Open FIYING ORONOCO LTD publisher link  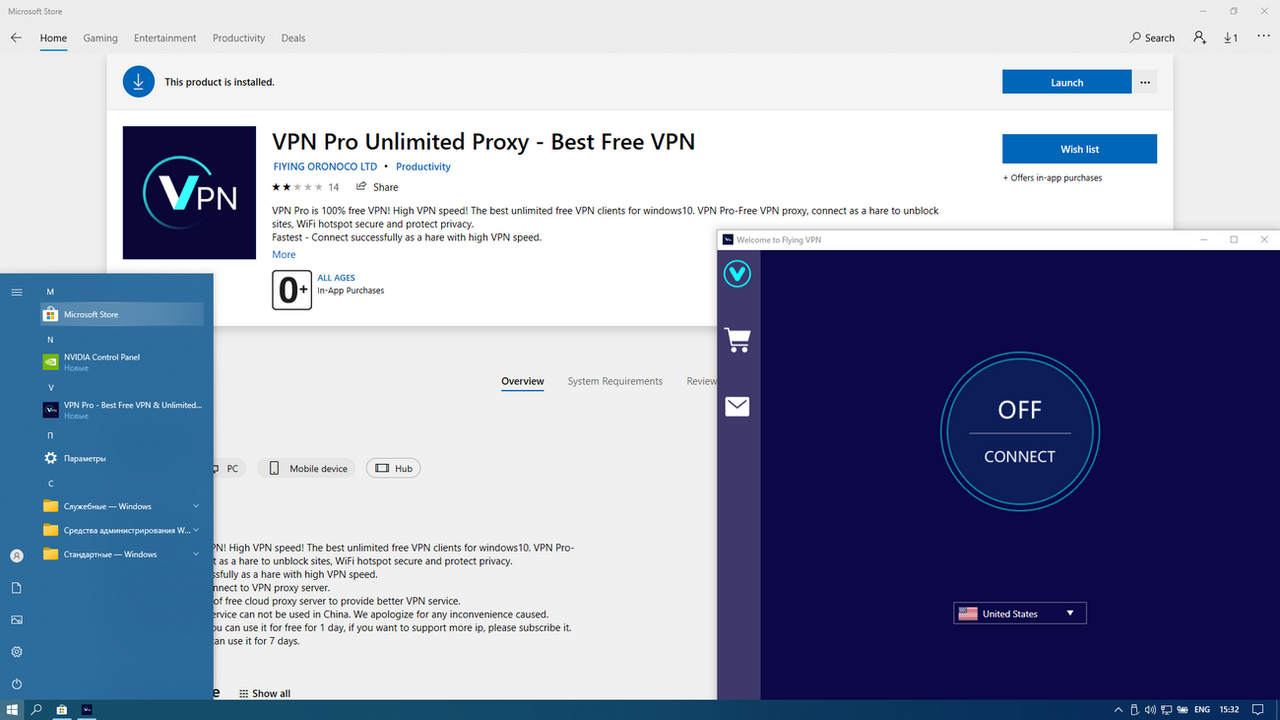point(325,167)
